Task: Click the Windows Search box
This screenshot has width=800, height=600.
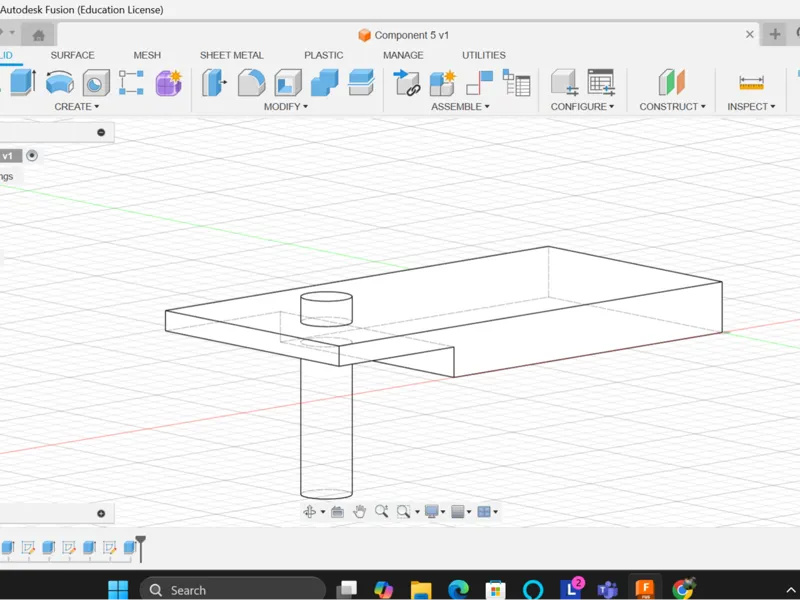Action: click(x=233, y=590)
